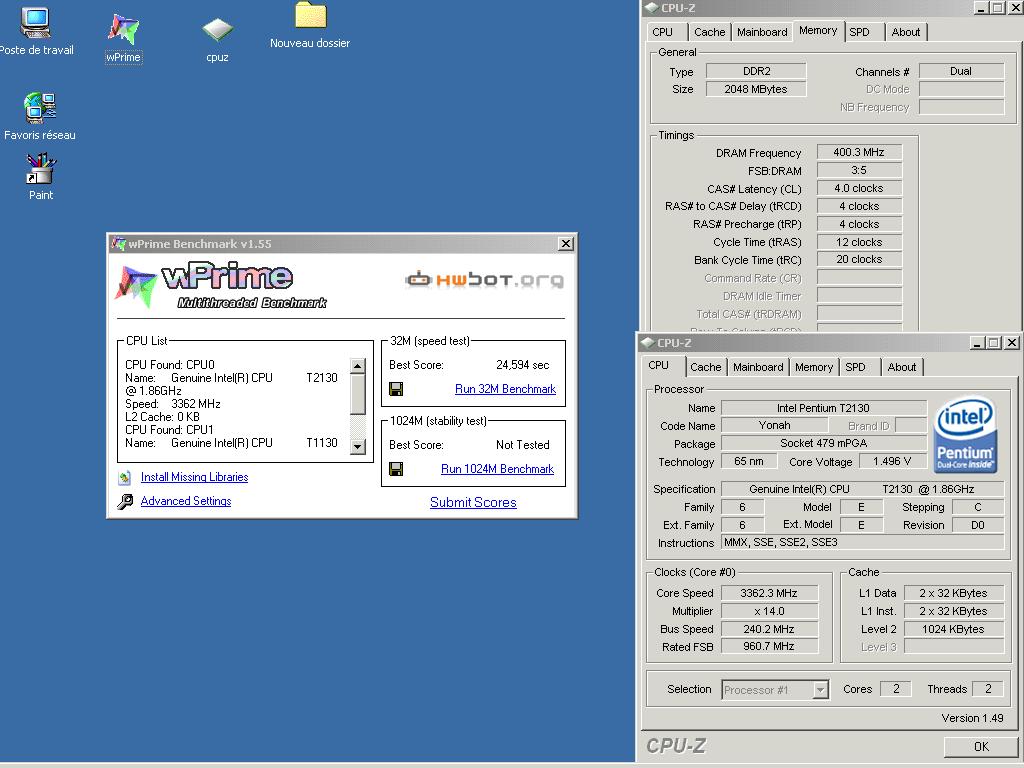Click the Core Speed value 3362.3 MHz
This screenshot has width=1024, height=768.
tap(768, 593)
